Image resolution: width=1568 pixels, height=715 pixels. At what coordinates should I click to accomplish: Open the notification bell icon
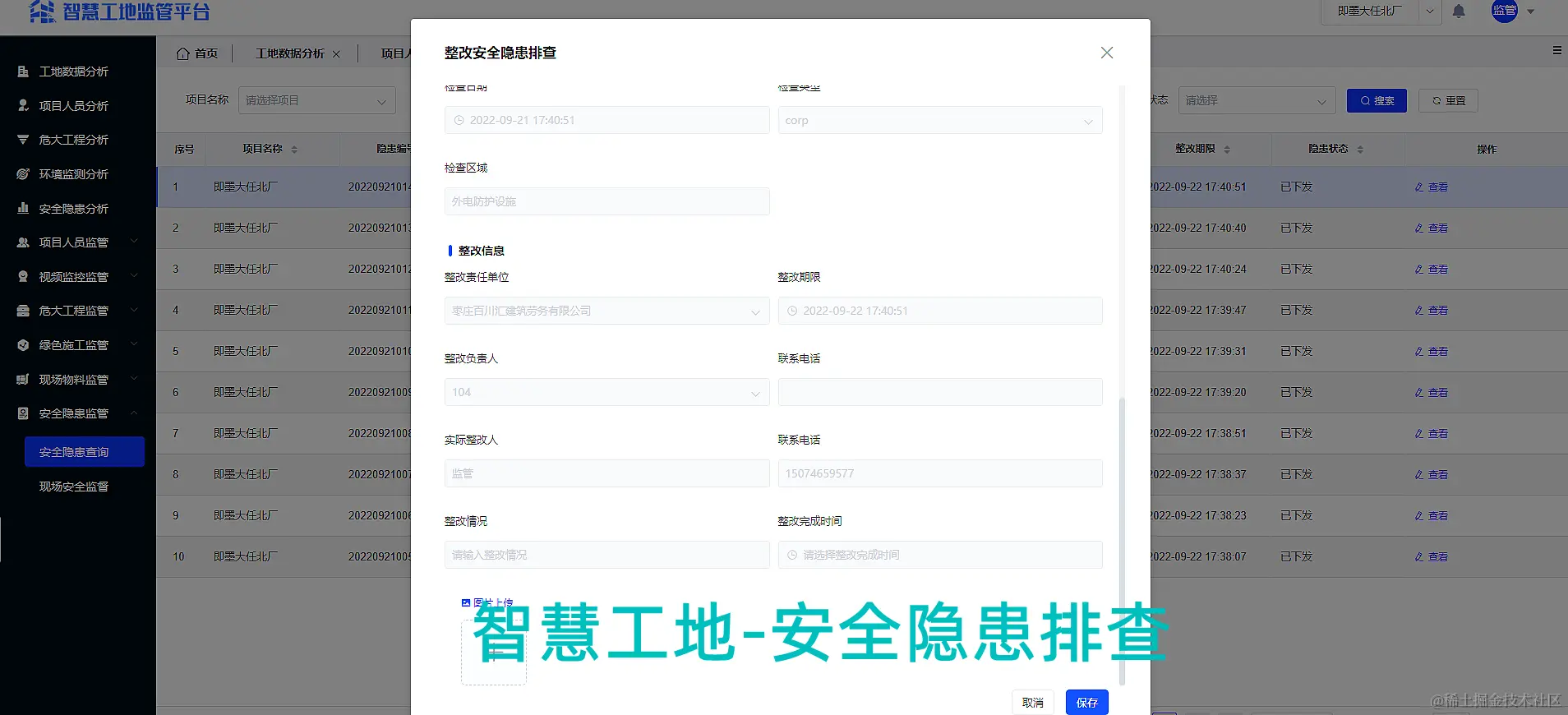coord(1459,12)
